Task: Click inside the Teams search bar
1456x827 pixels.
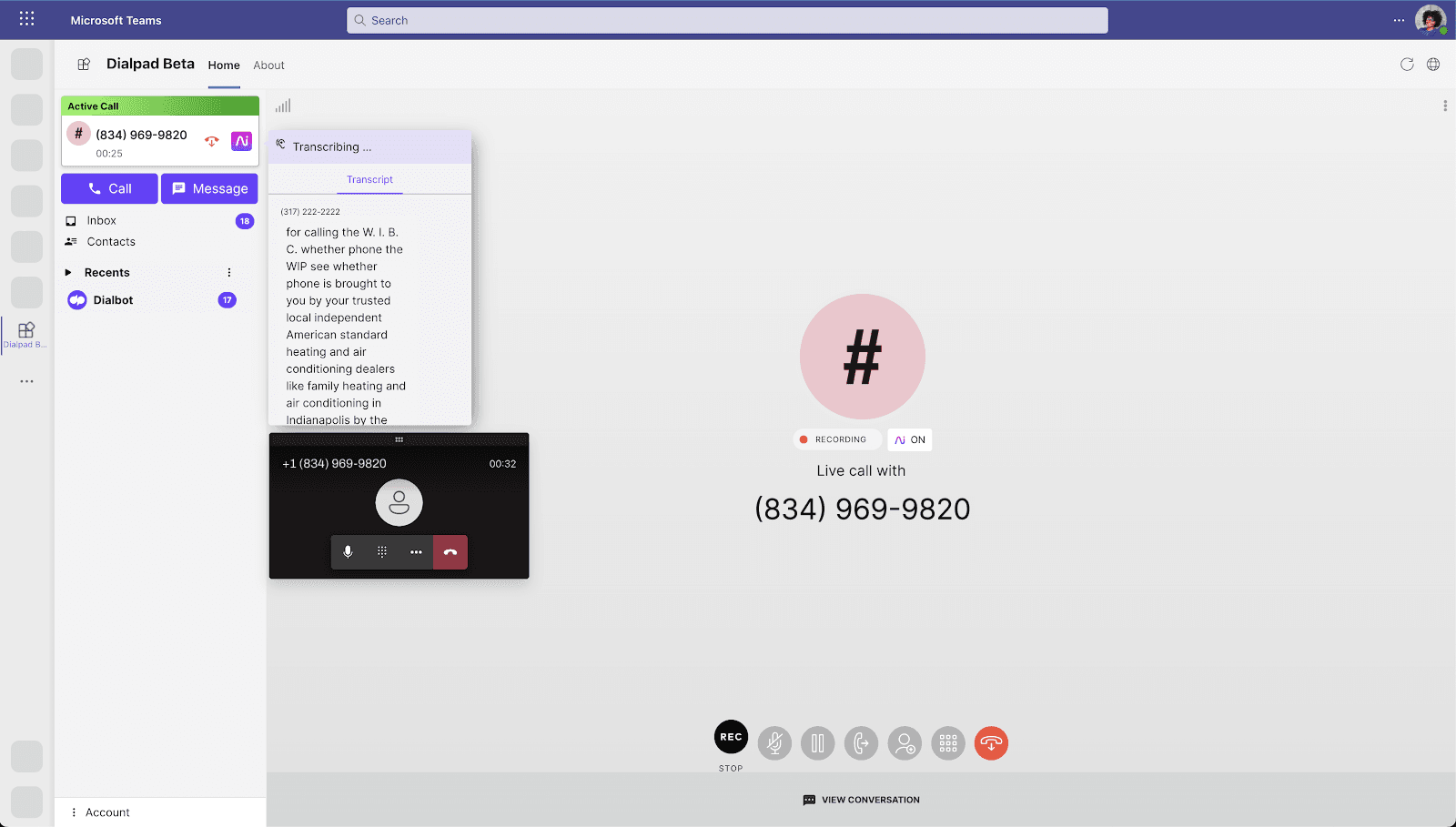Action: (x=726, y=19)
